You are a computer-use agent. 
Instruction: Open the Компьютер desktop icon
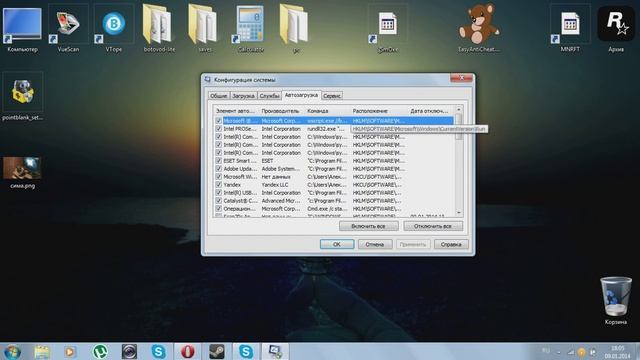coord(22,29)
